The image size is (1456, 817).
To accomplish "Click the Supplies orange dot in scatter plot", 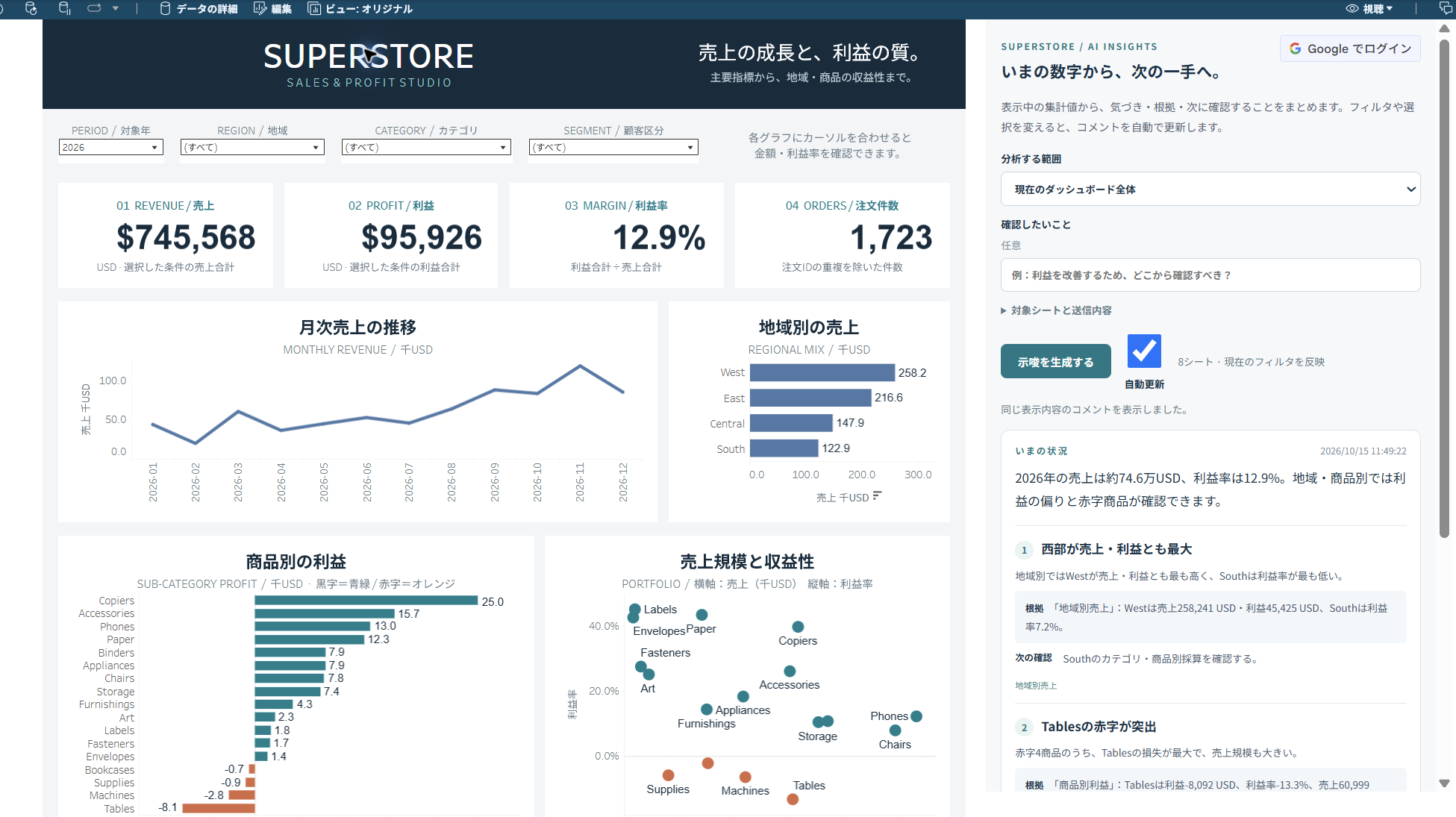I will click(x=668, y=775).
